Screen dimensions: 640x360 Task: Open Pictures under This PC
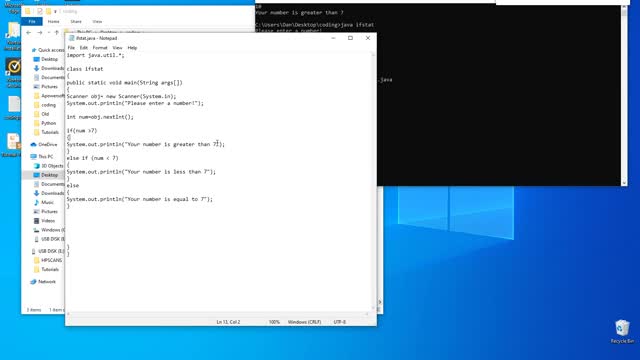[x=49, y=211]
